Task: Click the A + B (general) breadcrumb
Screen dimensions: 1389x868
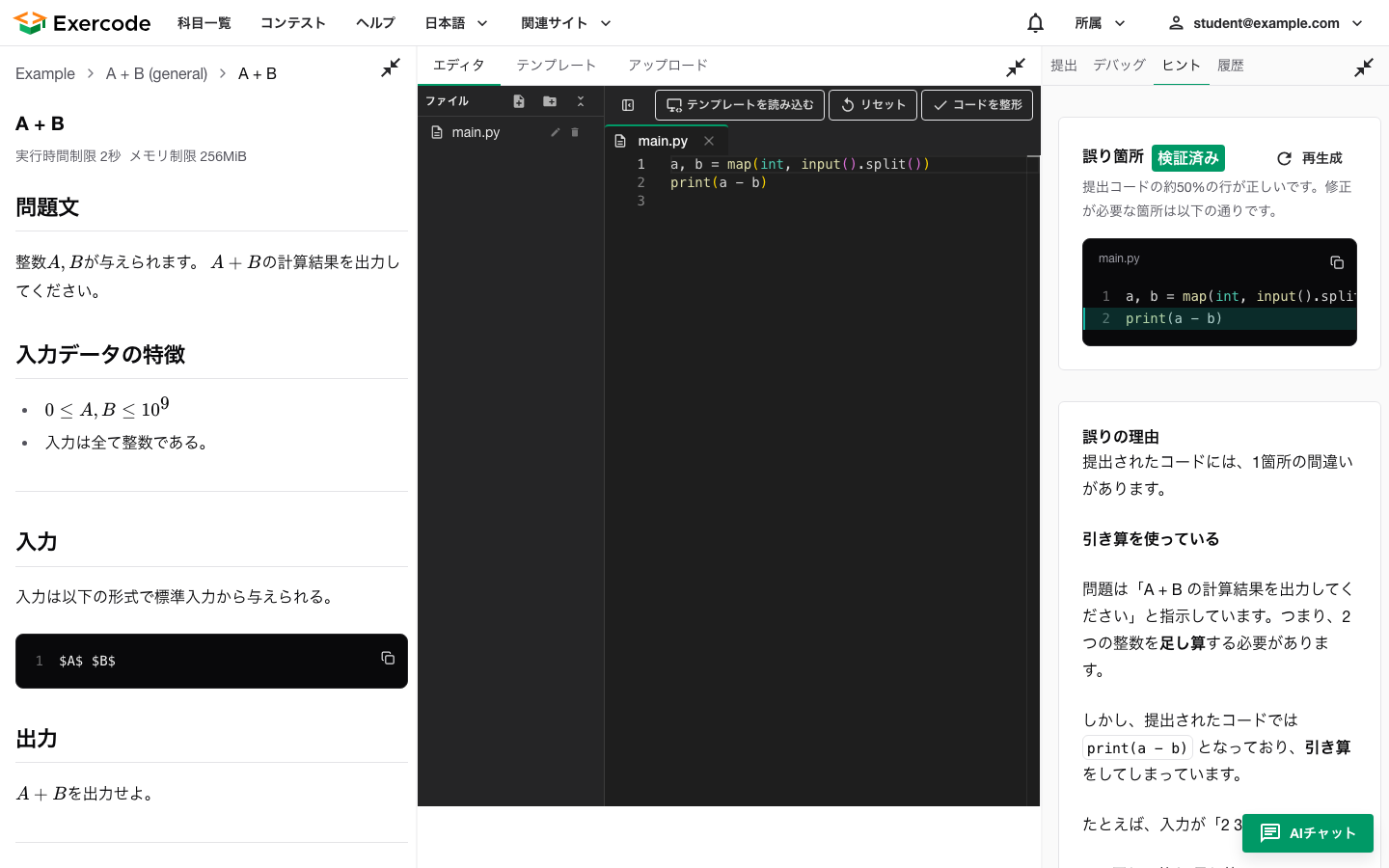Action: [156, 73]
